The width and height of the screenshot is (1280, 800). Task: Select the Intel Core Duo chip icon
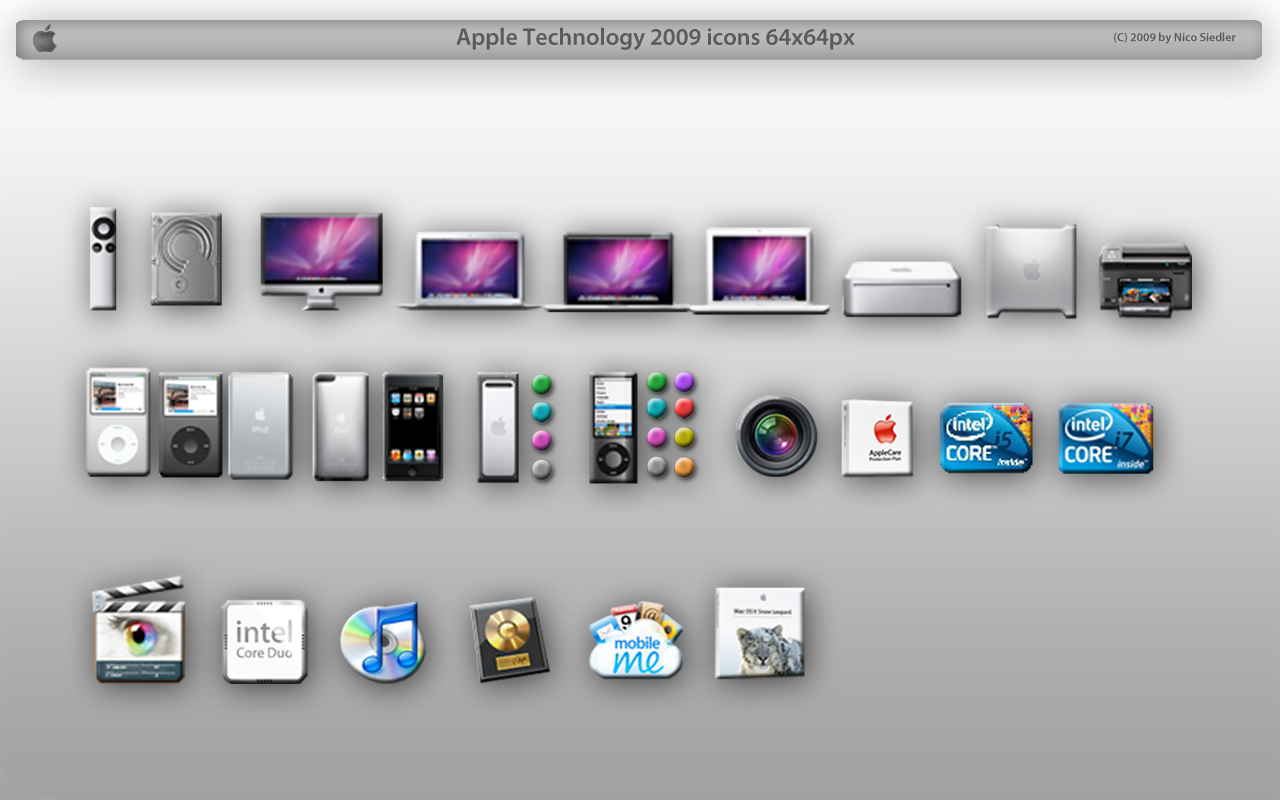tap(263, 640)
